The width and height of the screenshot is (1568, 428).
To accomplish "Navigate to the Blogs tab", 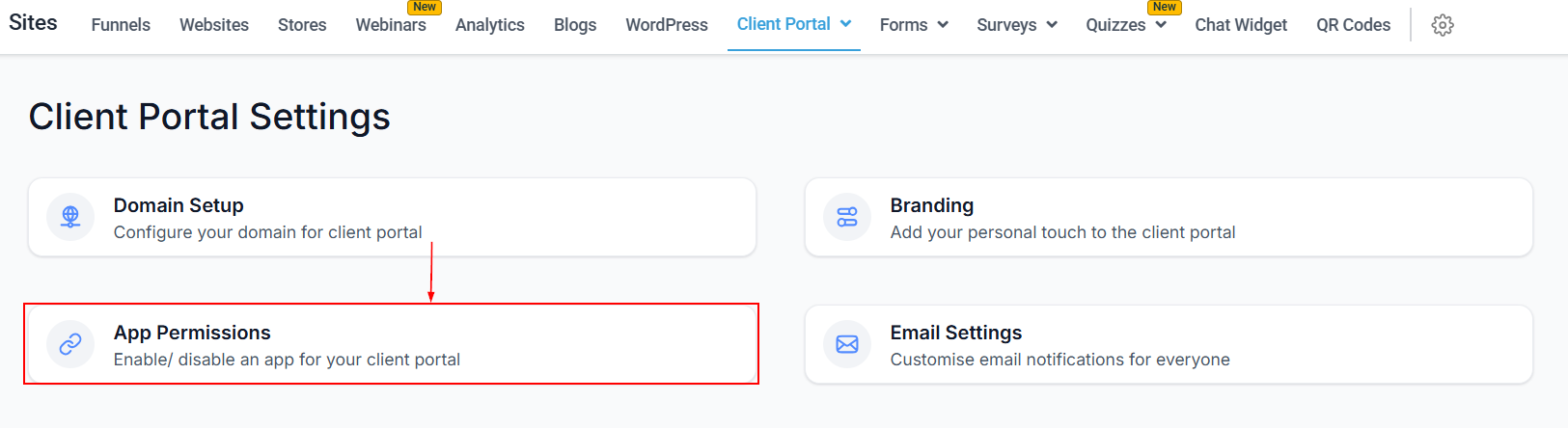I will (x=575, y=25).
